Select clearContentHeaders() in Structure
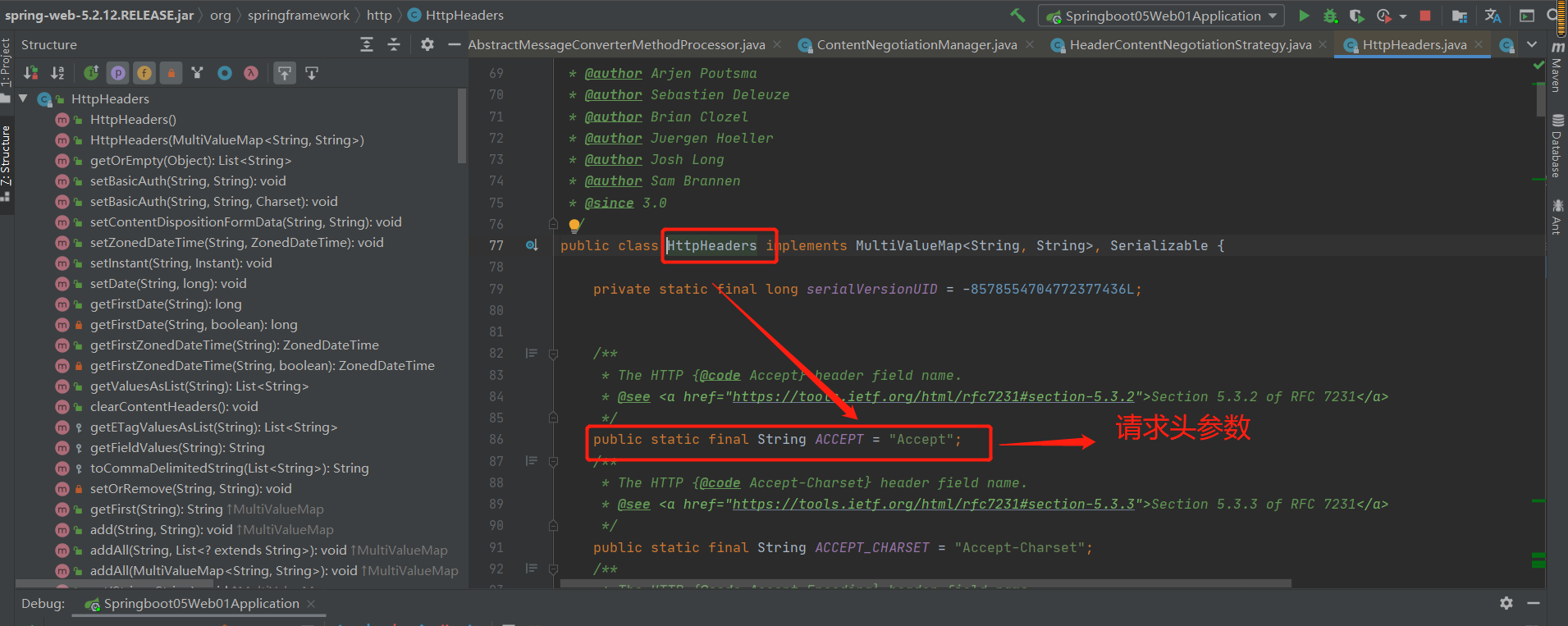 click(x=174, y=406)
